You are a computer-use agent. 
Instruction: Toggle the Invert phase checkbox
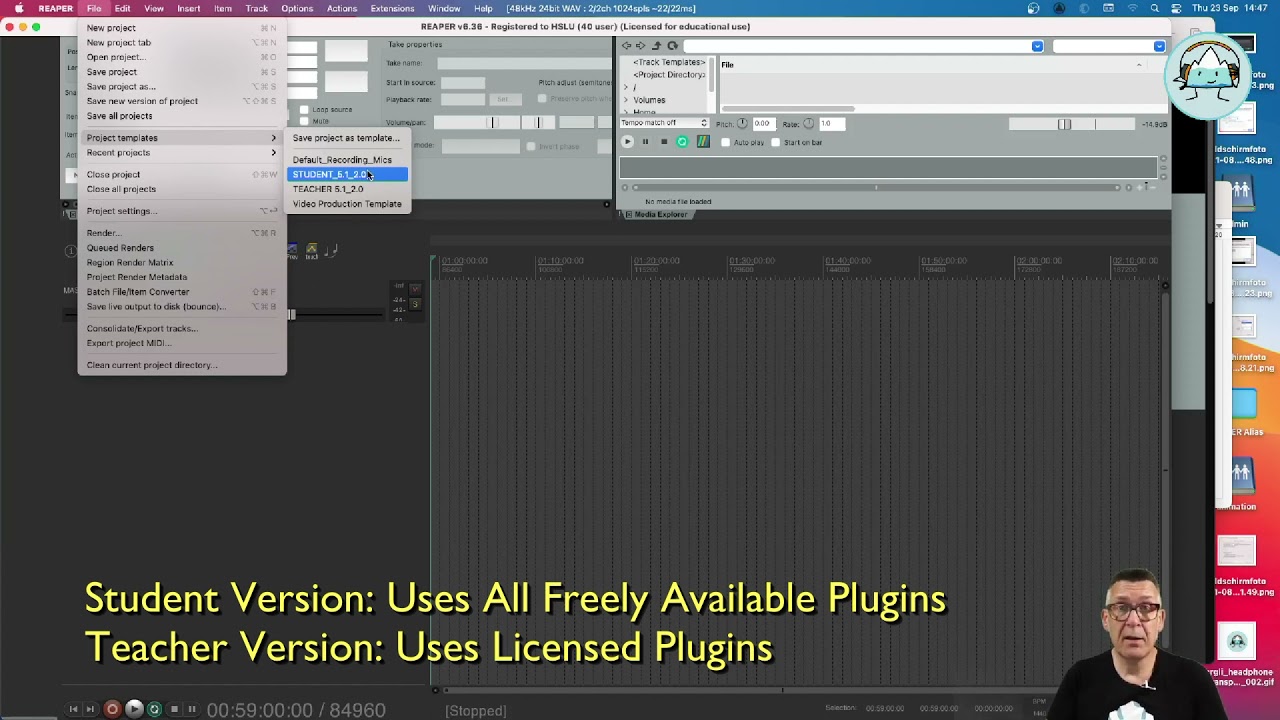tap(531, 146)
